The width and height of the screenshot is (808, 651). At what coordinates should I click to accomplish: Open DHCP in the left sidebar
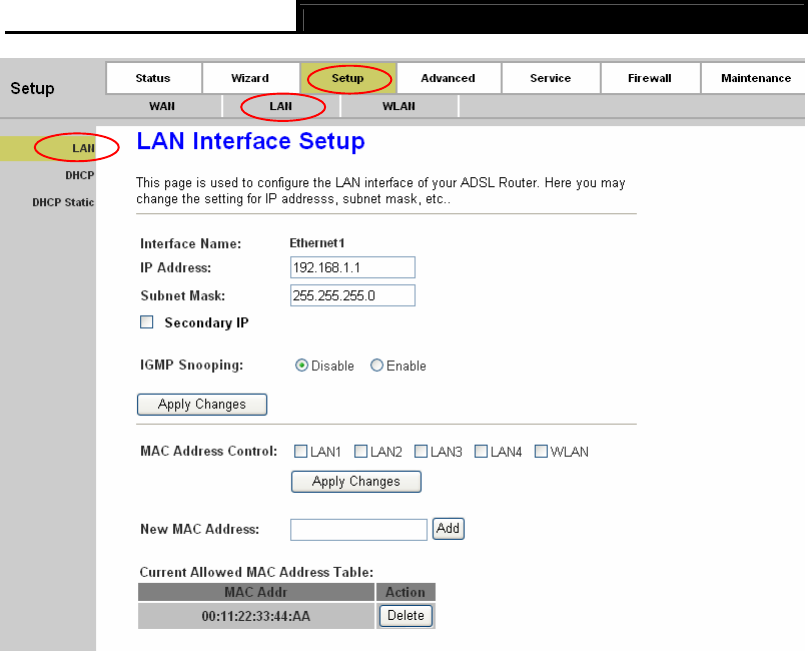click(79, 175)
